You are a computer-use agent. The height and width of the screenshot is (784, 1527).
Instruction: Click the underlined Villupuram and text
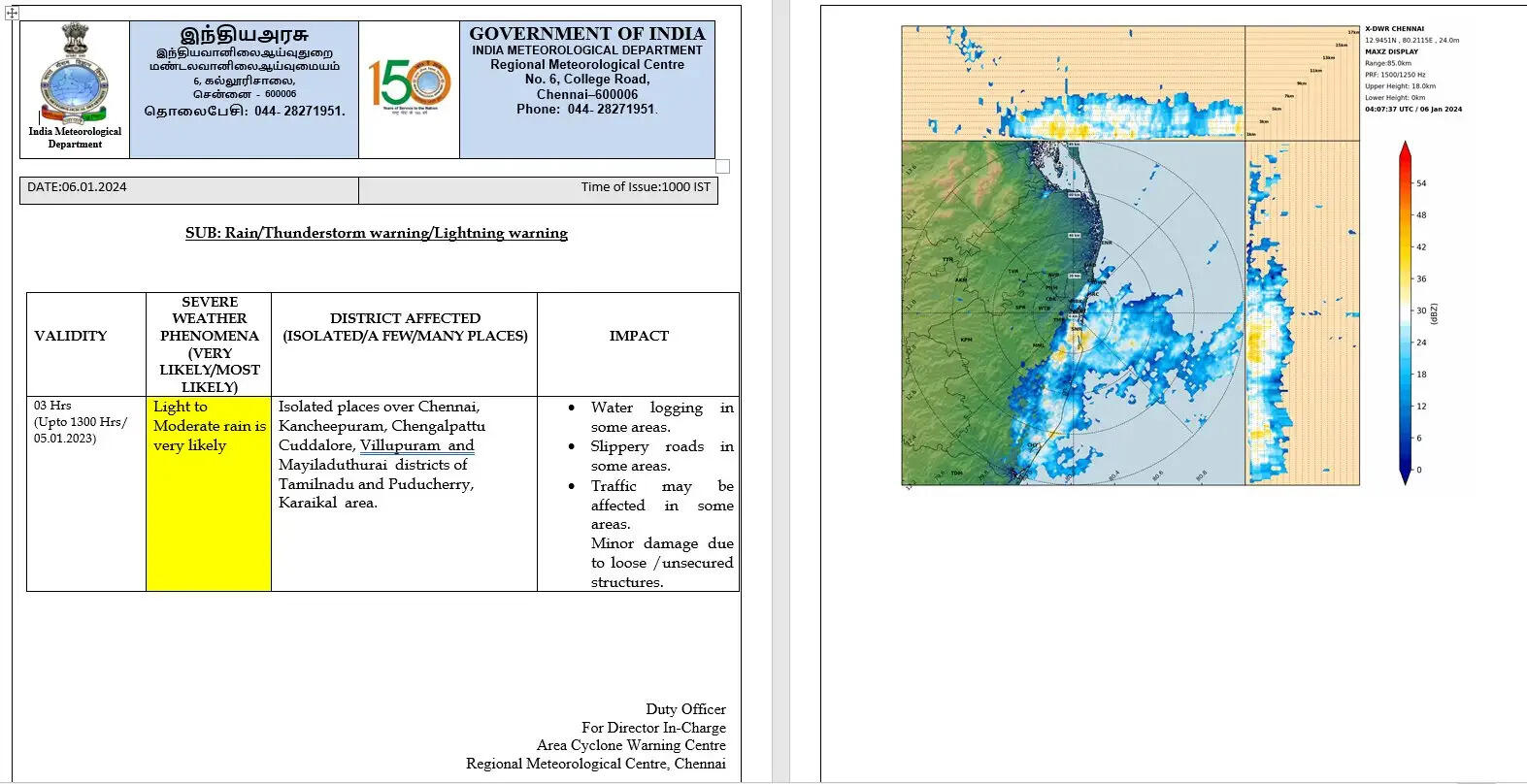pyautogui.click(x=416, y=445)
